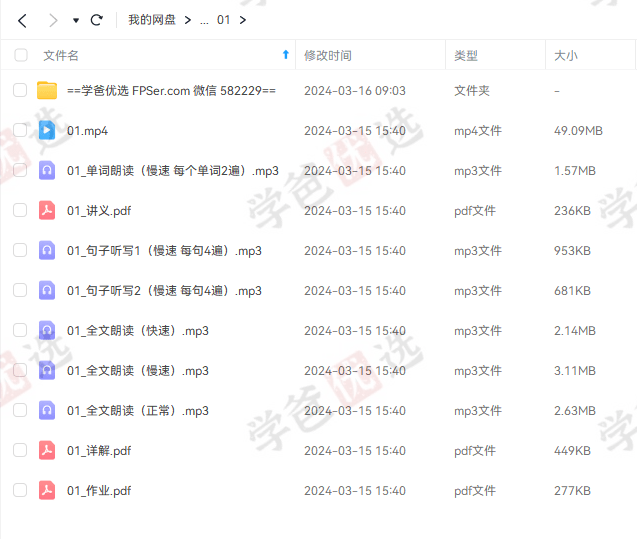Screen dimensions: 637x539
Task: Click PDF icon of 01_讲义.pdf
Action: 47,210
